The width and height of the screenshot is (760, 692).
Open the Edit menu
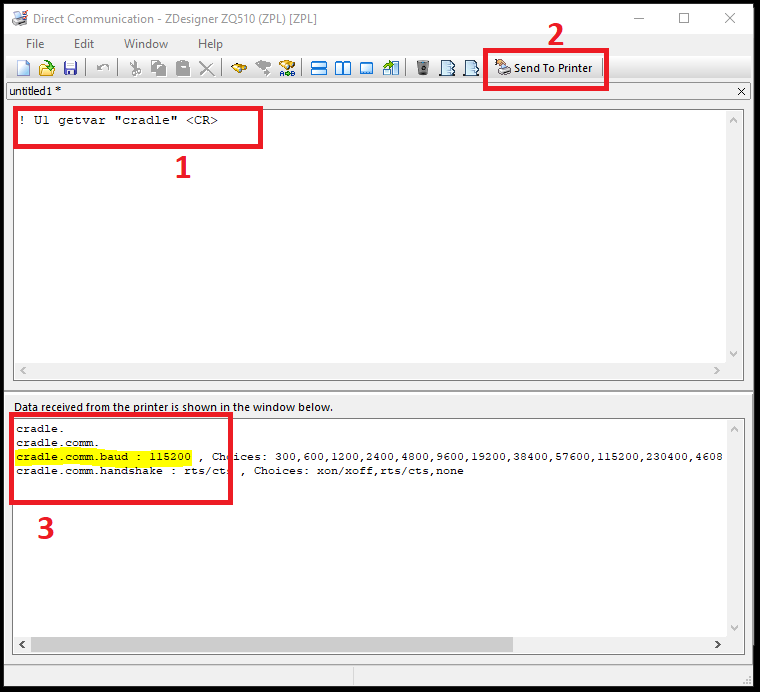[84, 44]
